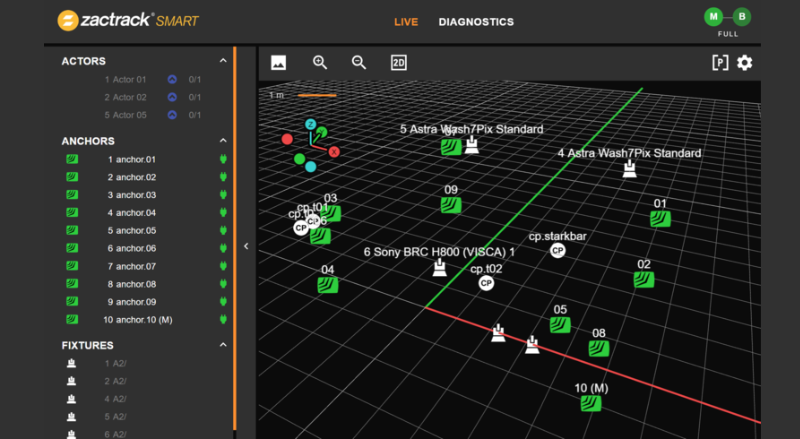800x439 pixels.
Task: Click the X axis gizmo handle
Action: coord(334,152)
